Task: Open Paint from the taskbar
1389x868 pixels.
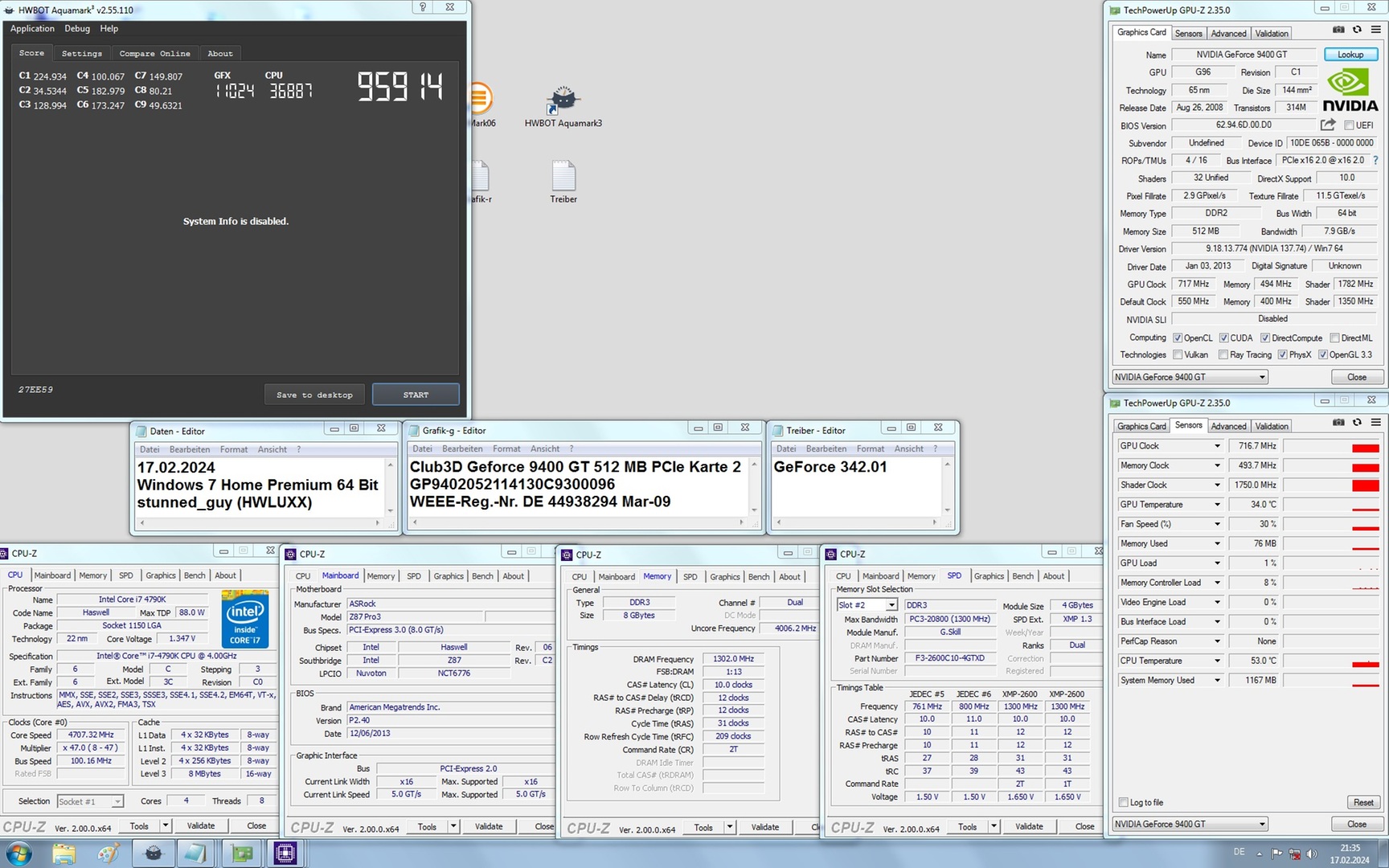Action: point(108,853)
